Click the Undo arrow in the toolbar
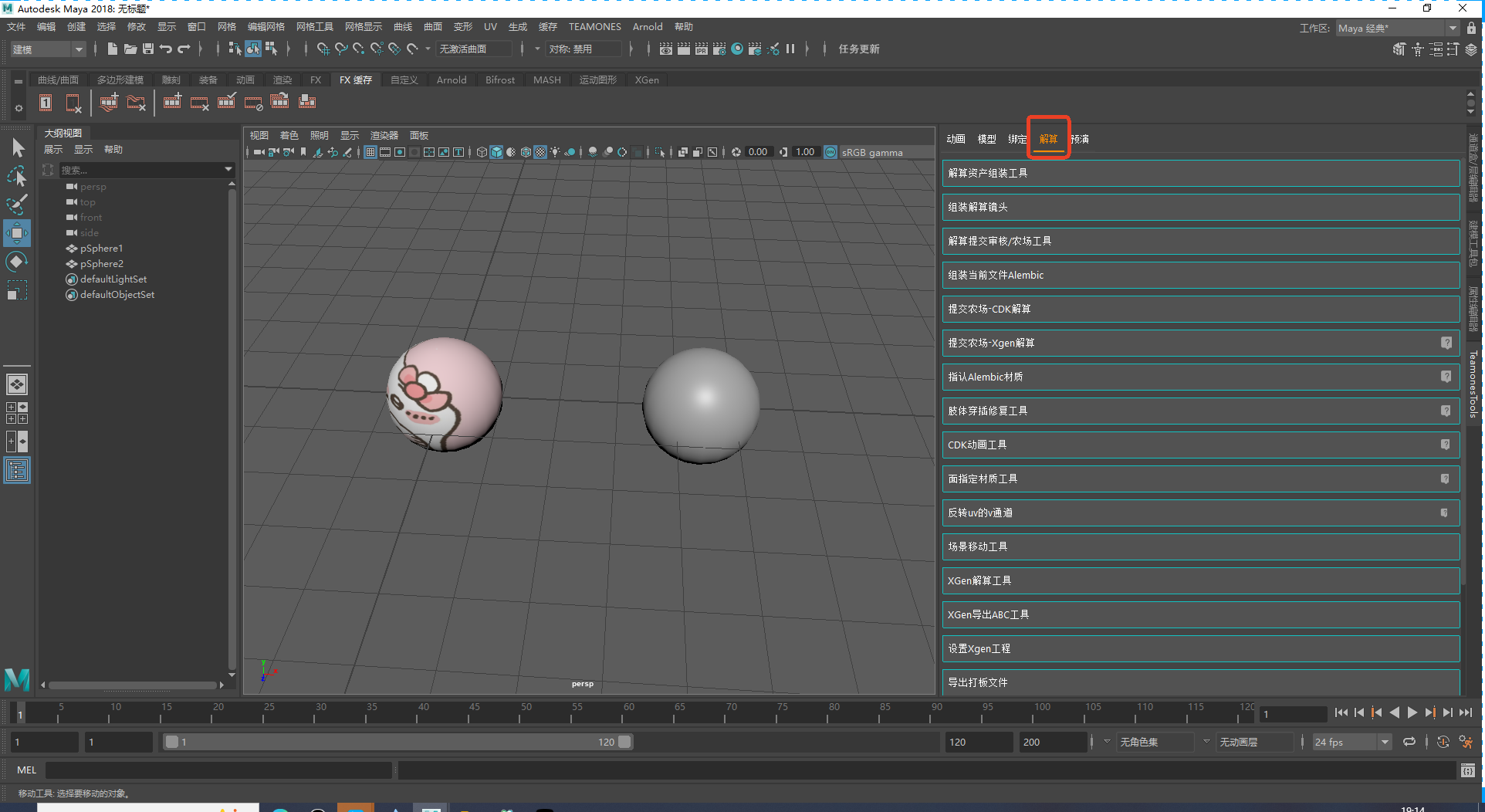Screen dimensions: 1485x812 166,49
